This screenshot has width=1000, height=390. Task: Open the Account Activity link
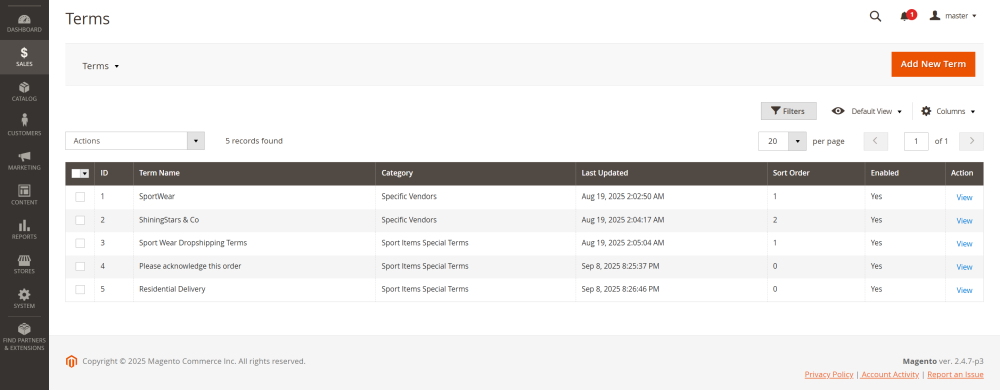point(890,375)
